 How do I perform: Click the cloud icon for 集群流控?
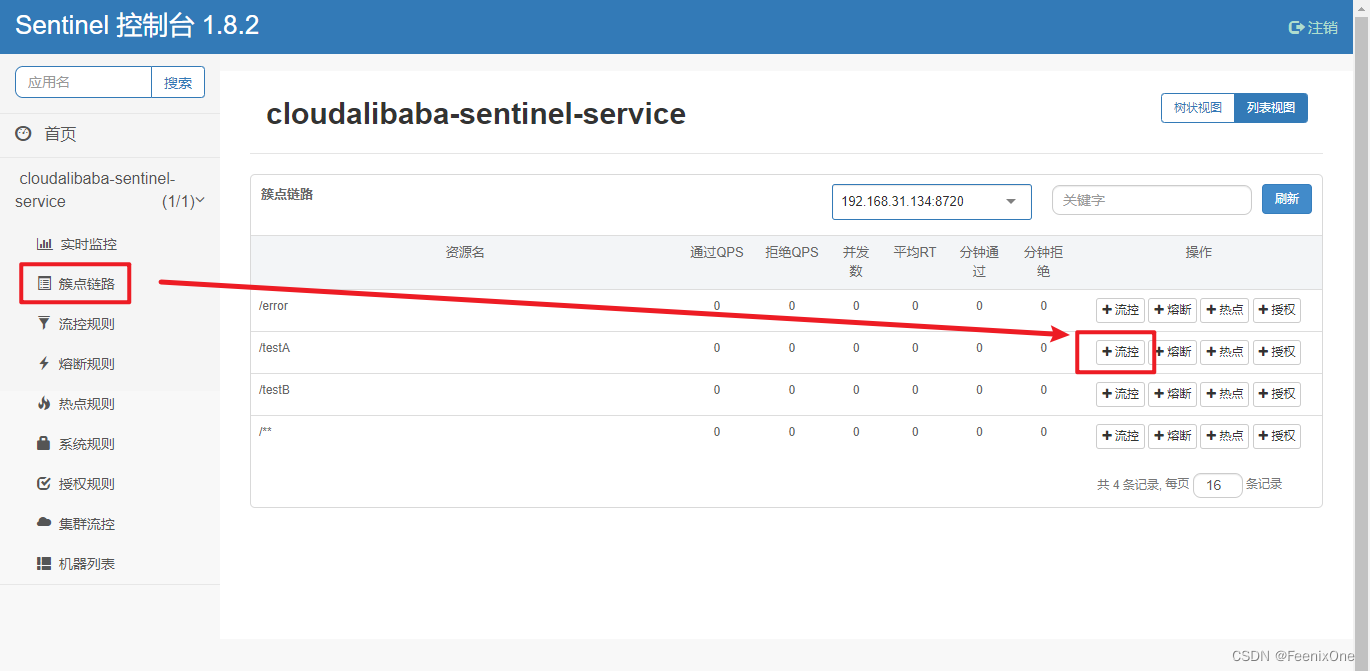coord(44,523)
